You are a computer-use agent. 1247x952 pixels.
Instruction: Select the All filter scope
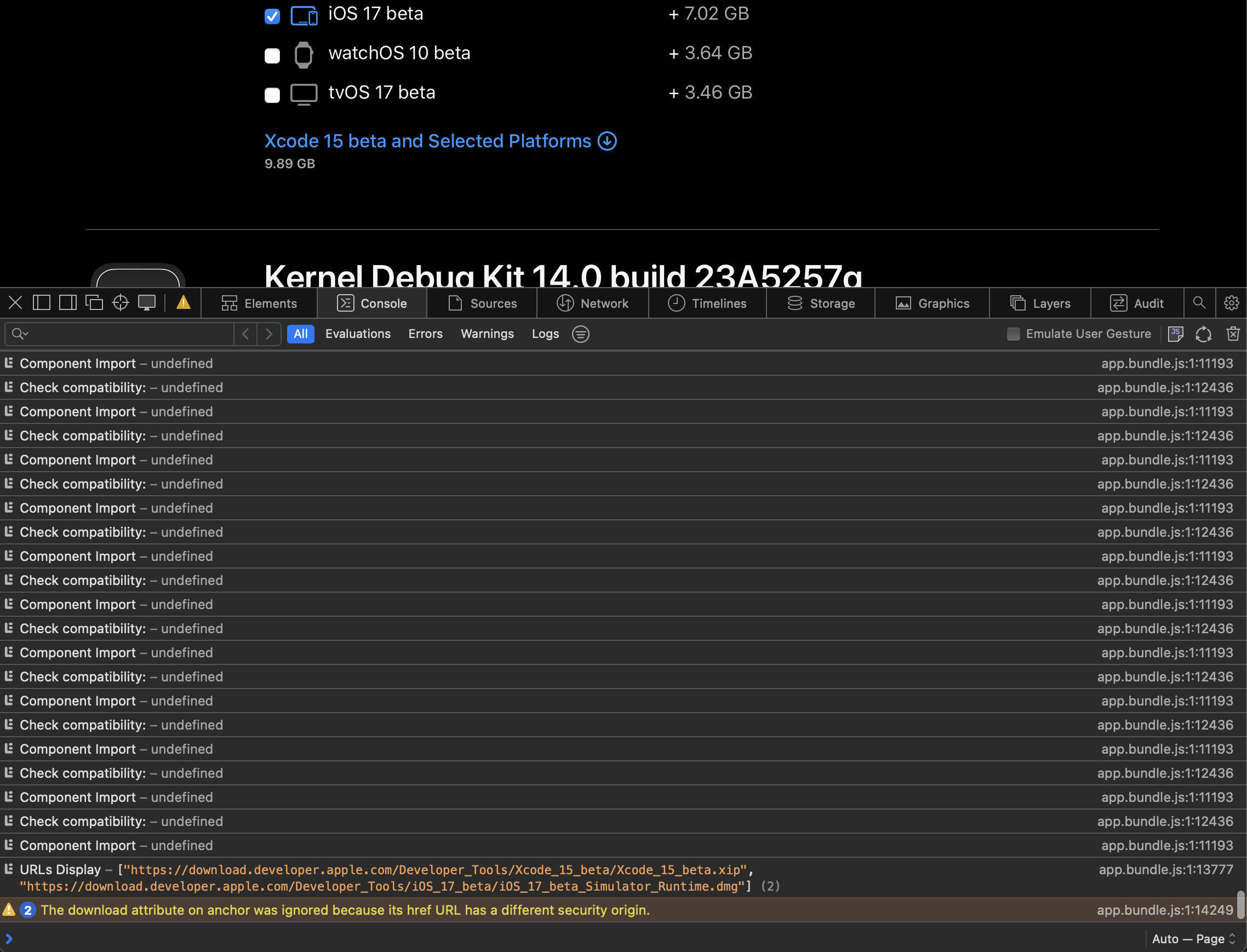[301, 334]
